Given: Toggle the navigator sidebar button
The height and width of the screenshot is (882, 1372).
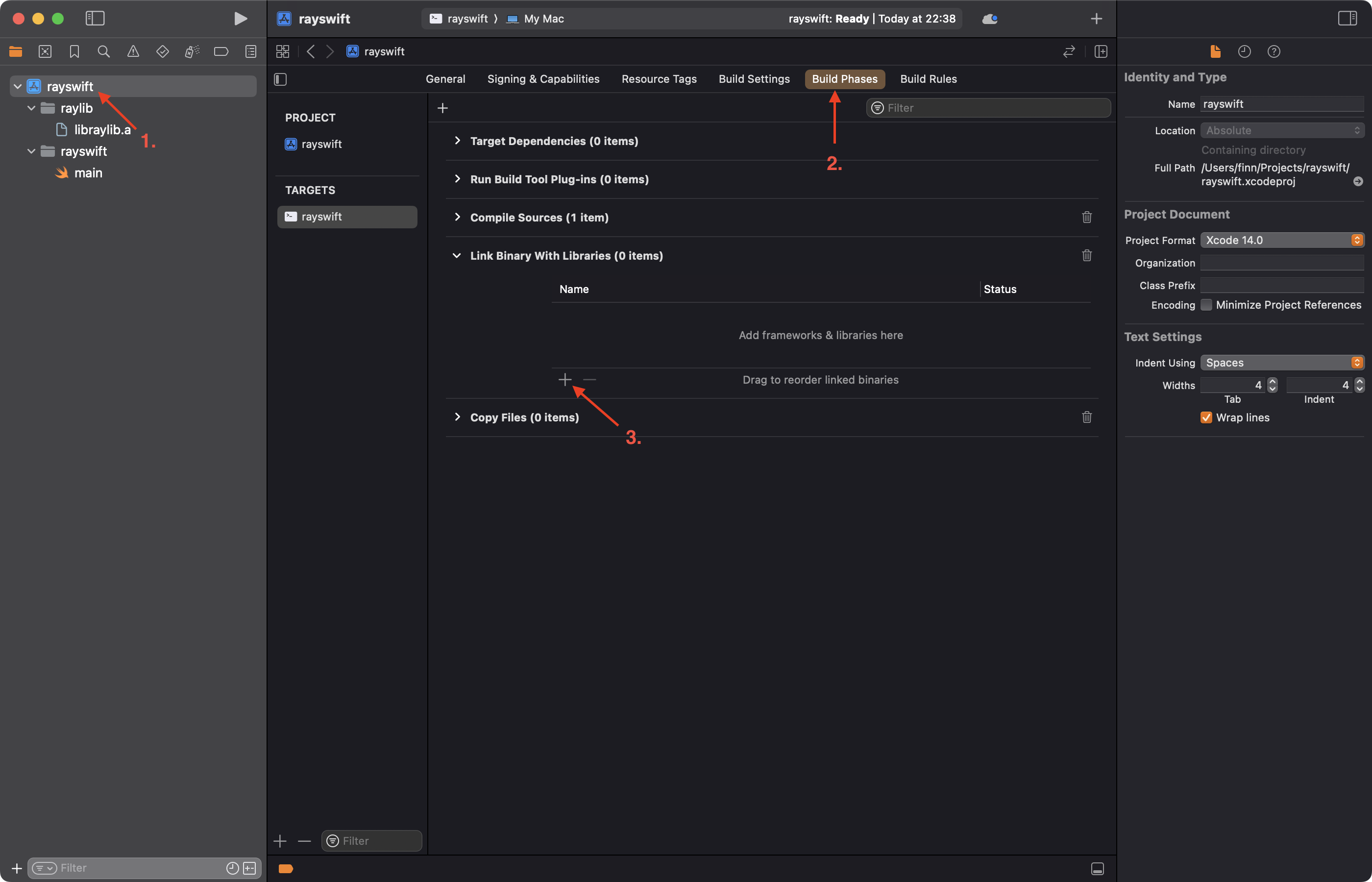Looking at the screenshot, I should 95,18.
